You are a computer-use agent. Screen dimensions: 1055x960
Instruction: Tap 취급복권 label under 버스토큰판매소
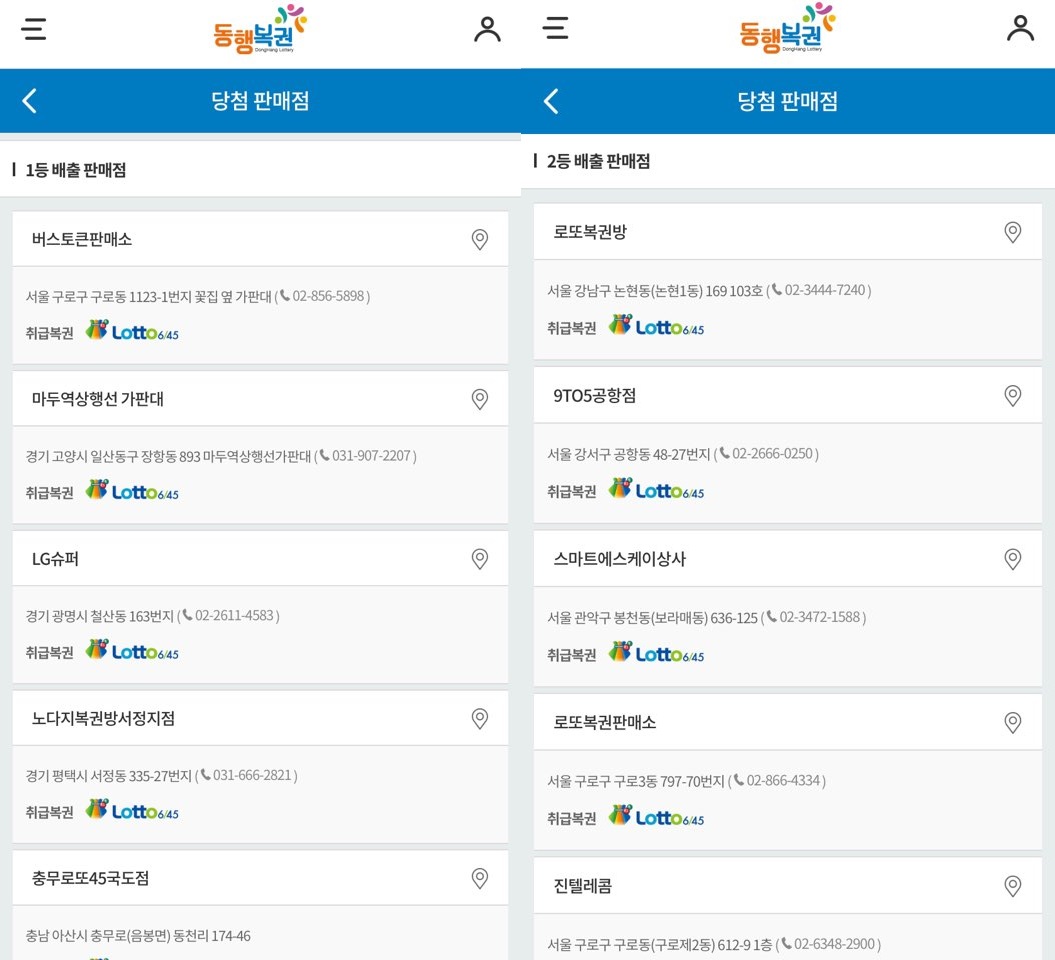click(49, 333)
